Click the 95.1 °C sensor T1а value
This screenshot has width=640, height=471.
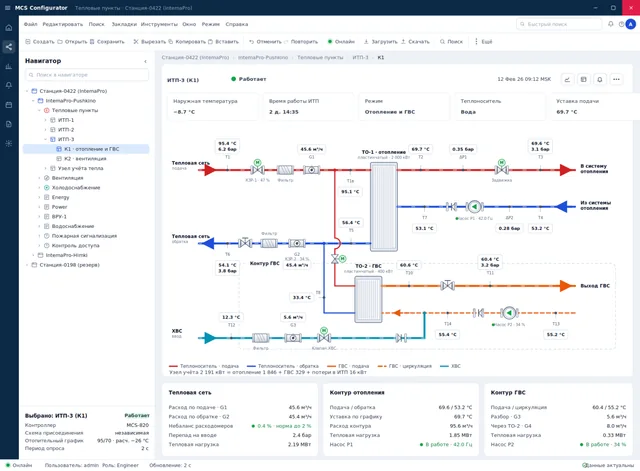350,191
